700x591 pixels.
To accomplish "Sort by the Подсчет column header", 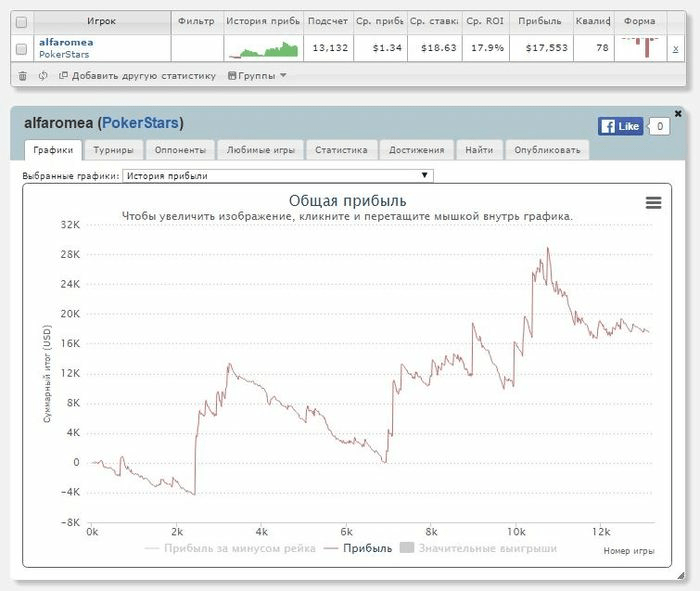I will (328, 21).
